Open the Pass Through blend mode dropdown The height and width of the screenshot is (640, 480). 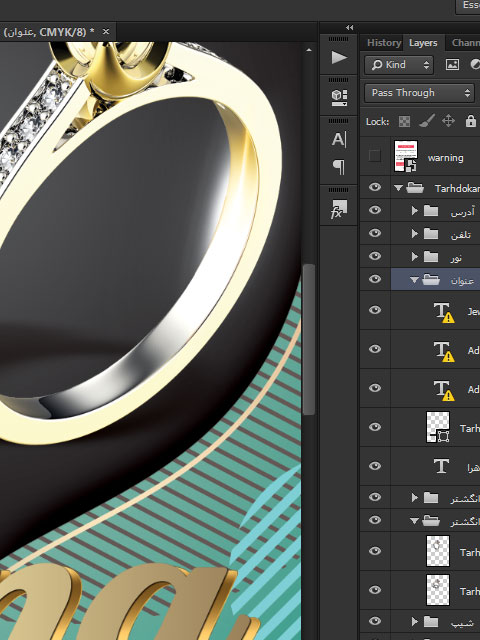point(420,93)
